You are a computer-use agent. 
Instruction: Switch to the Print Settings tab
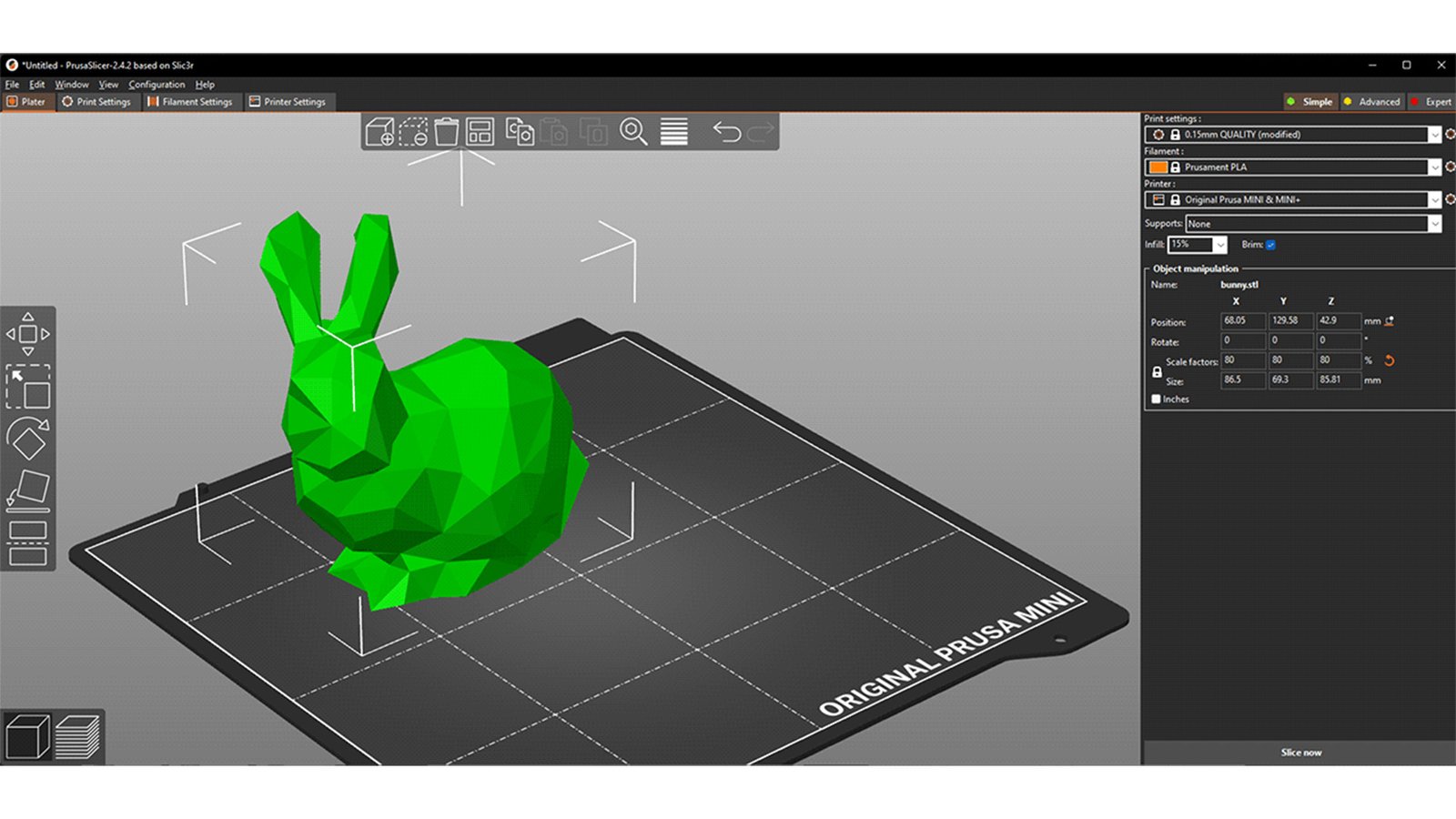[x=96, y=102]
